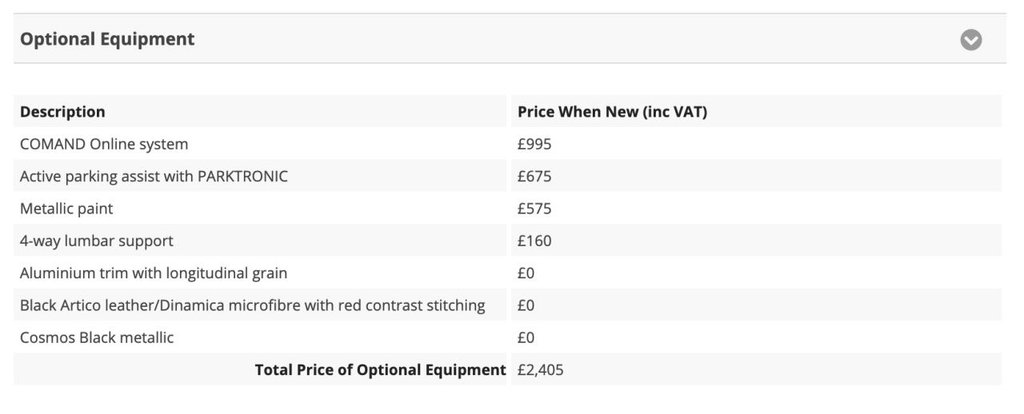Click the £160 price value
Screen dimensions: 1024x414
[534, 241]
